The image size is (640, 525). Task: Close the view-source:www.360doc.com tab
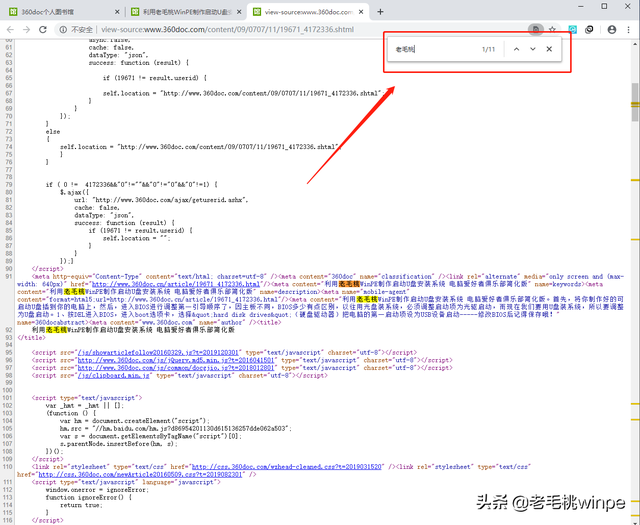coord(361,12)
